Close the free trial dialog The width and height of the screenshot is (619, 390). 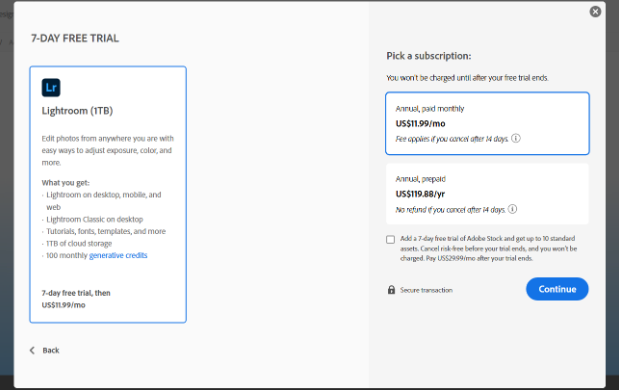click(x=595, y=11)
